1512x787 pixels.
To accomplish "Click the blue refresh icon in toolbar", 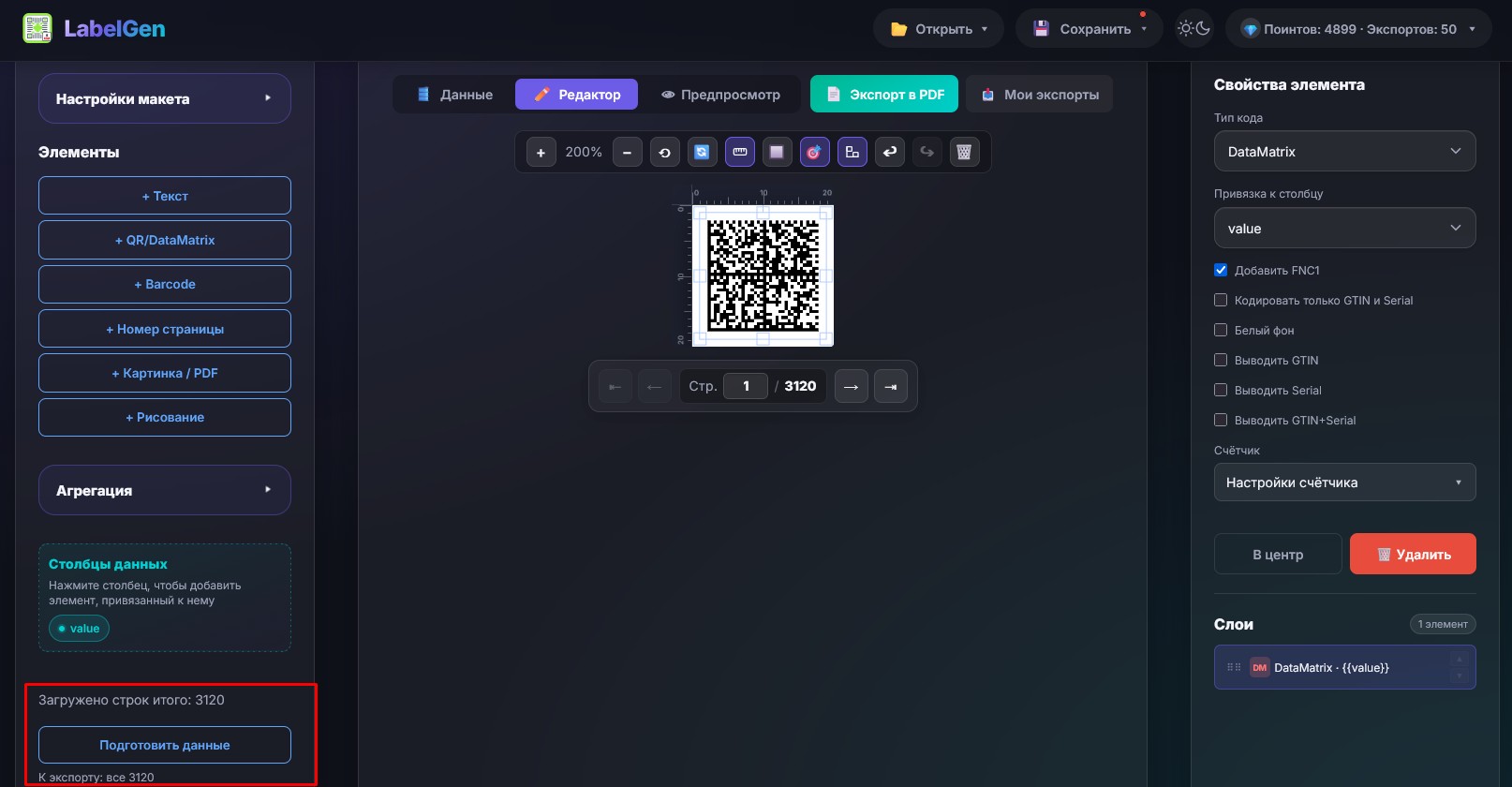I will pos(702,152).
